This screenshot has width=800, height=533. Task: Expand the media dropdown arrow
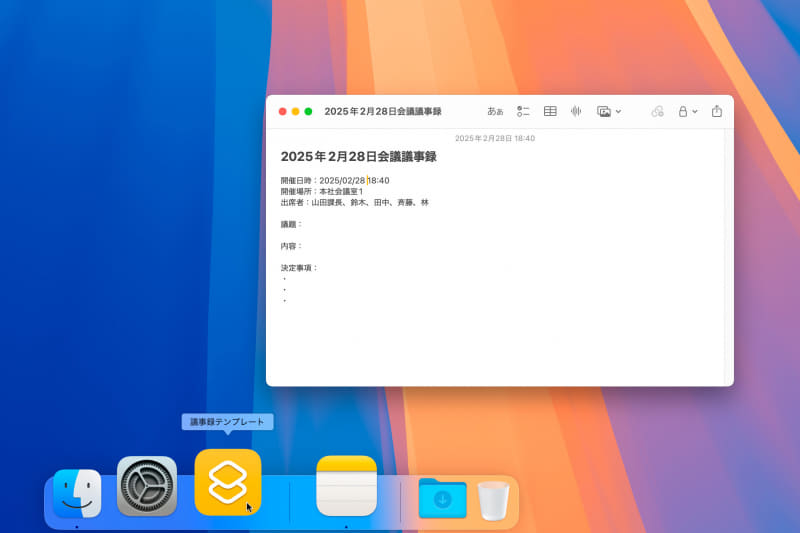(x=618, y=112)
